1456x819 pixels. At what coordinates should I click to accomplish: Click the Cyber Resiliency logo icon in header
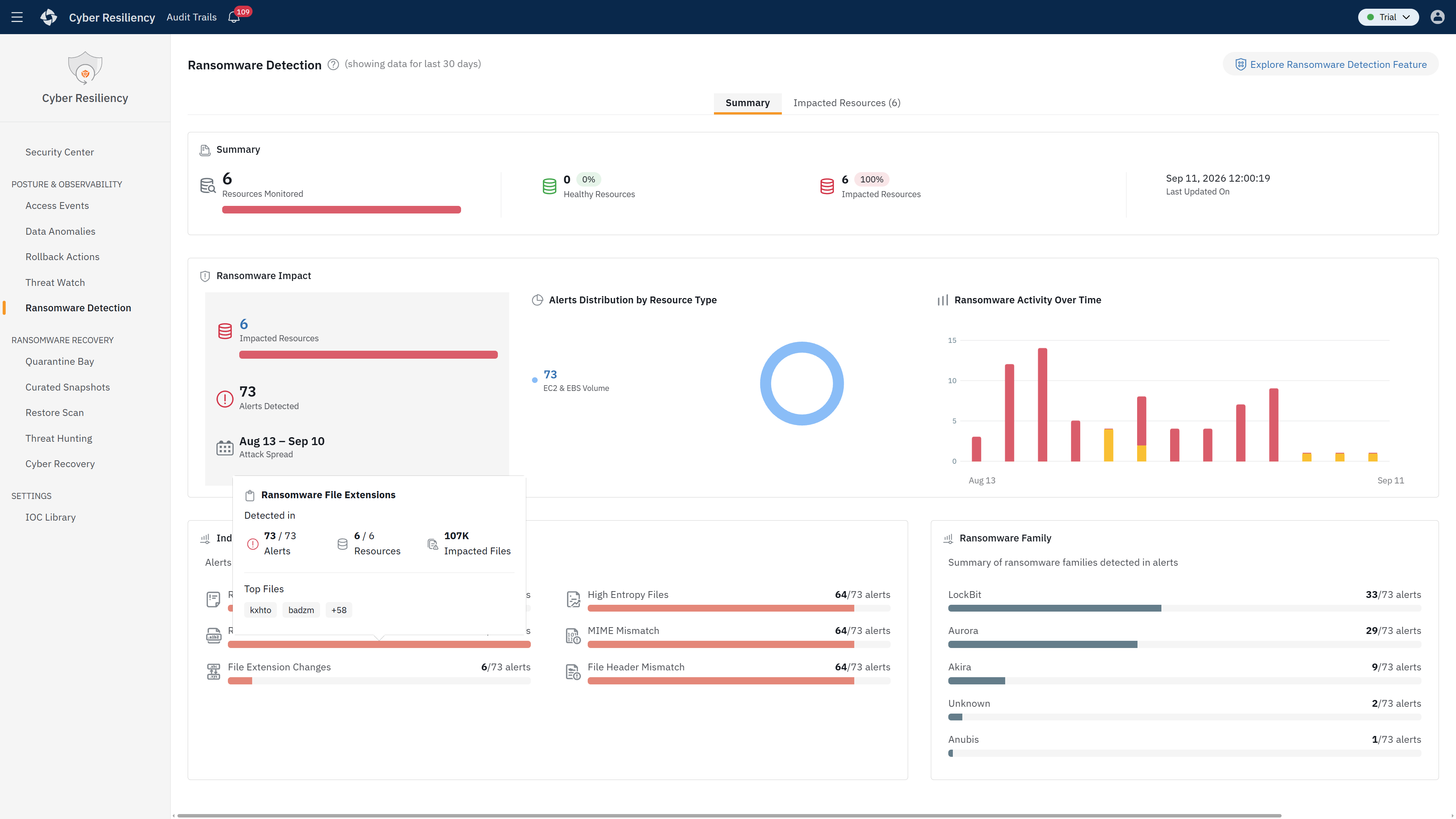(x=49, y=17)
